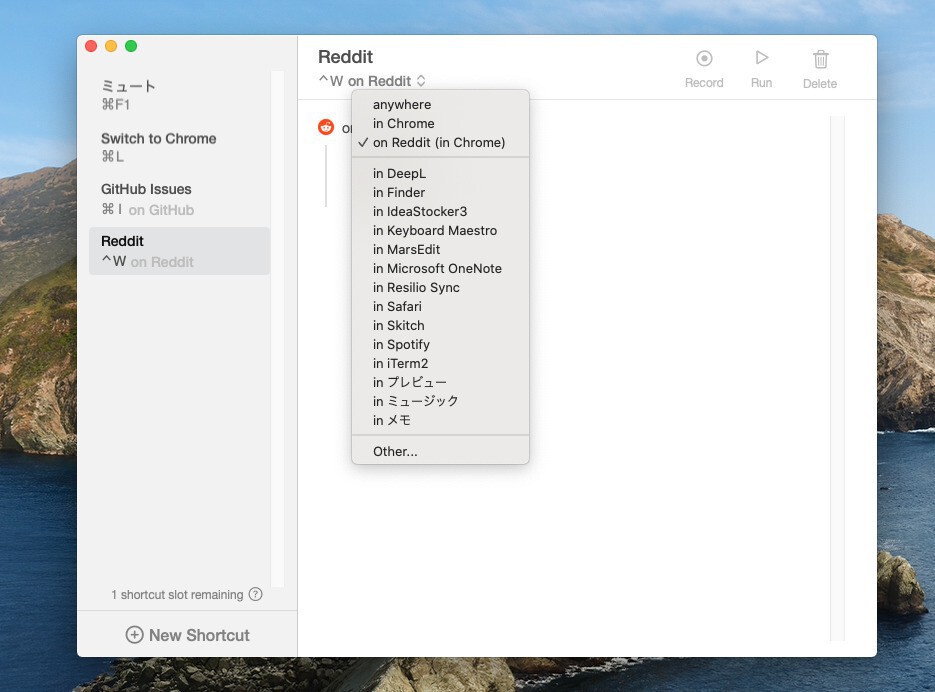The height and width of the screenshot is (692, 935).
Task: Delete the current shortcut via trash icon
Action: coord(820,60)
